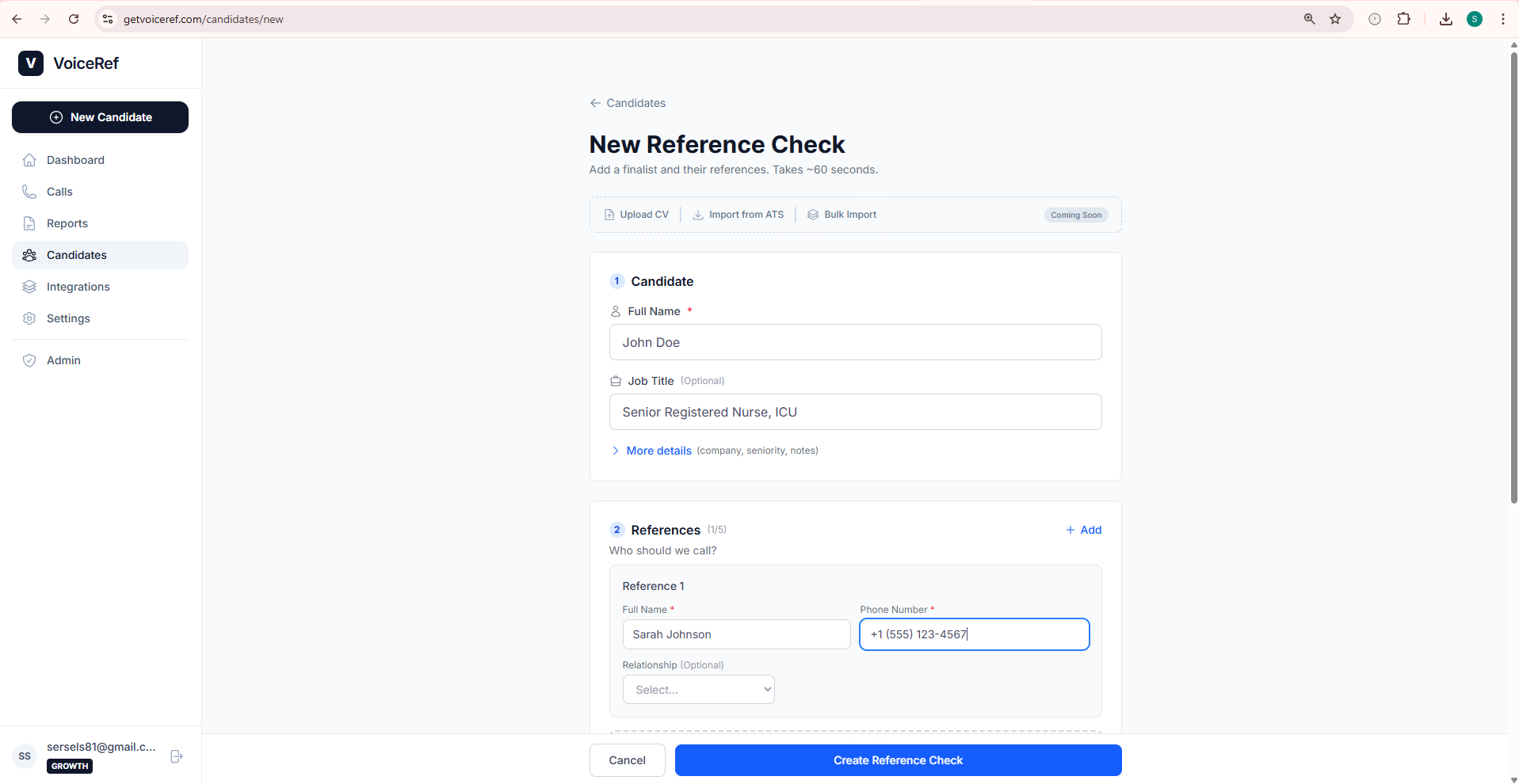Click the browser downloads icon
The image size is (1519, 784).
point(1445,18)
